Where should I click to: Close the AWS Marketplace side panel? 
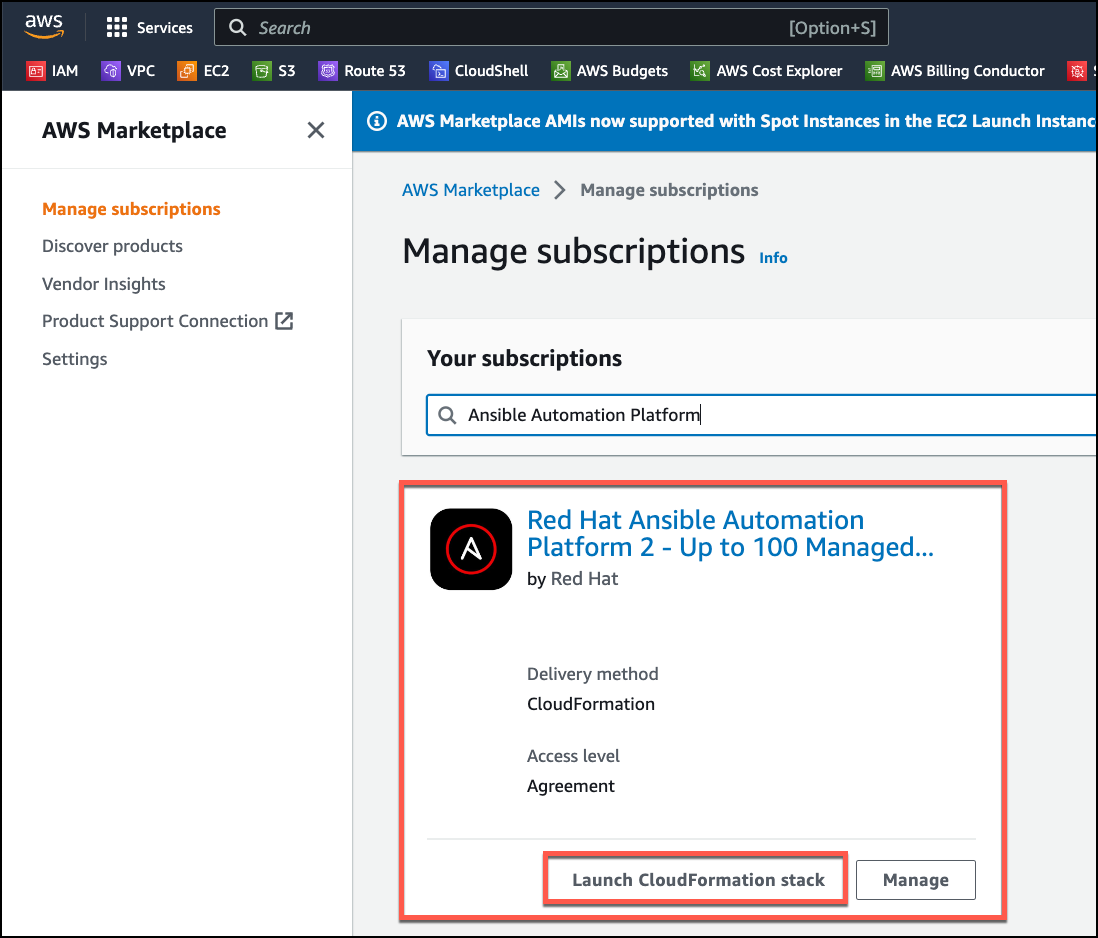[316, 130]
